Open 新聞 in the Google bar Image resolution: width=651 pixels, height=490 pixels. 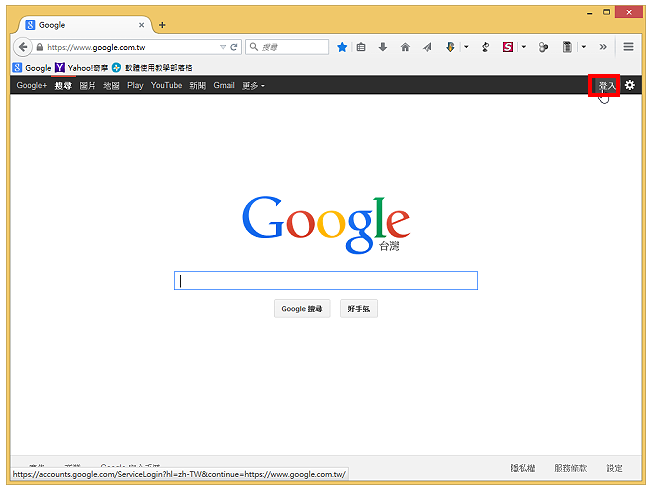(198, 86)
